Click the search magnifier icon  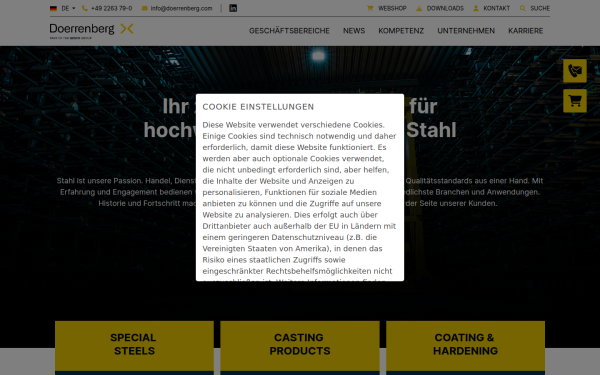coord(522,8)
